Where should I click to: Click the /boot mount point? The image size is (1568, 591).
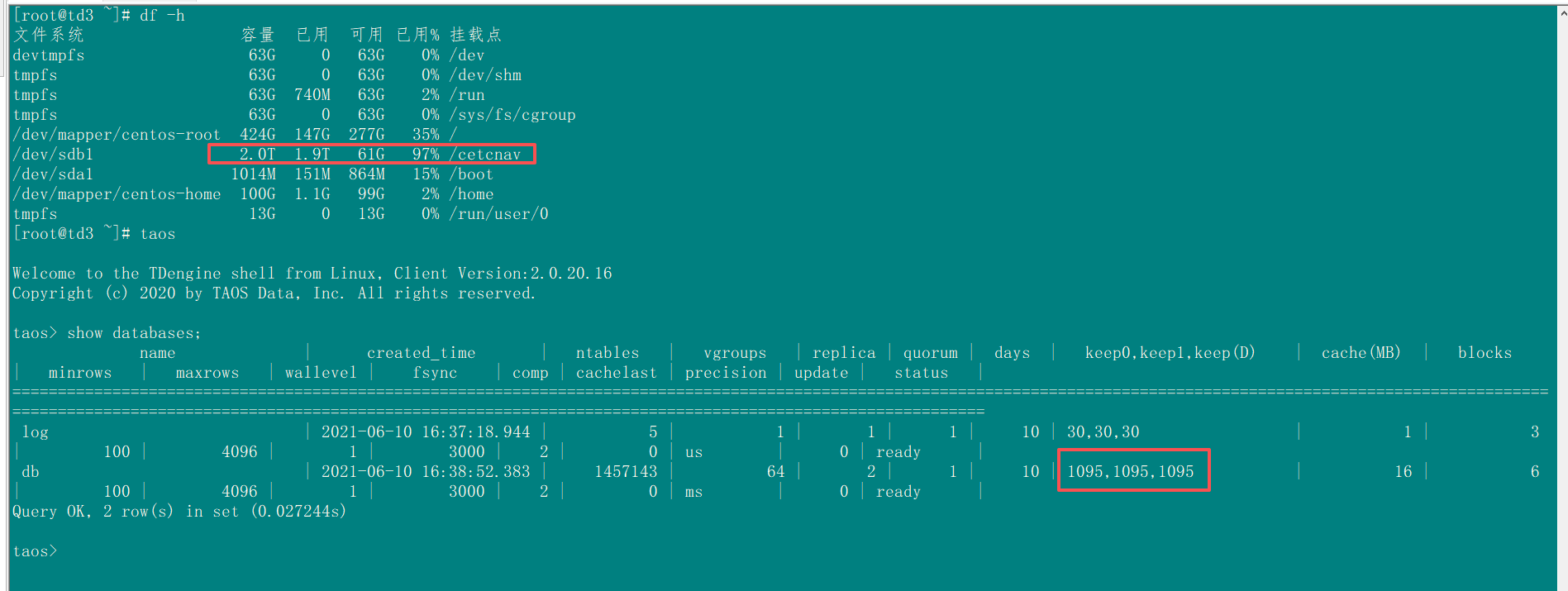tap(471, 174)
